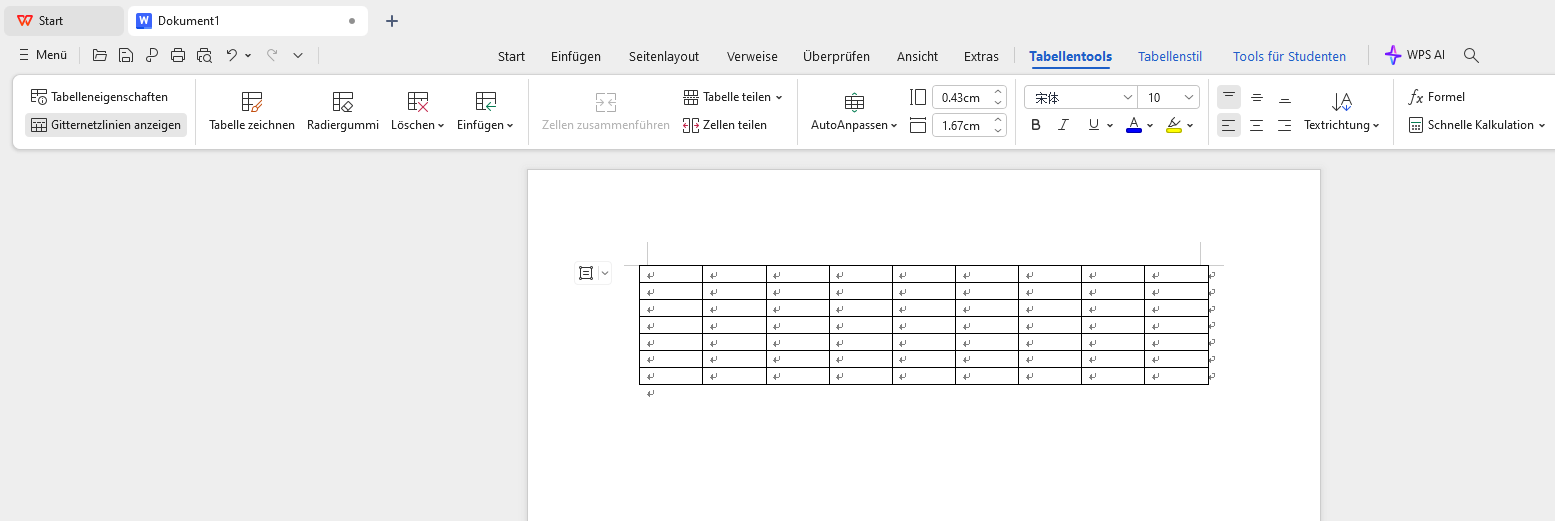This screenshot has height=521, width=1555.
Task: Apply the blue font color button
Action: click(1133, 125)
